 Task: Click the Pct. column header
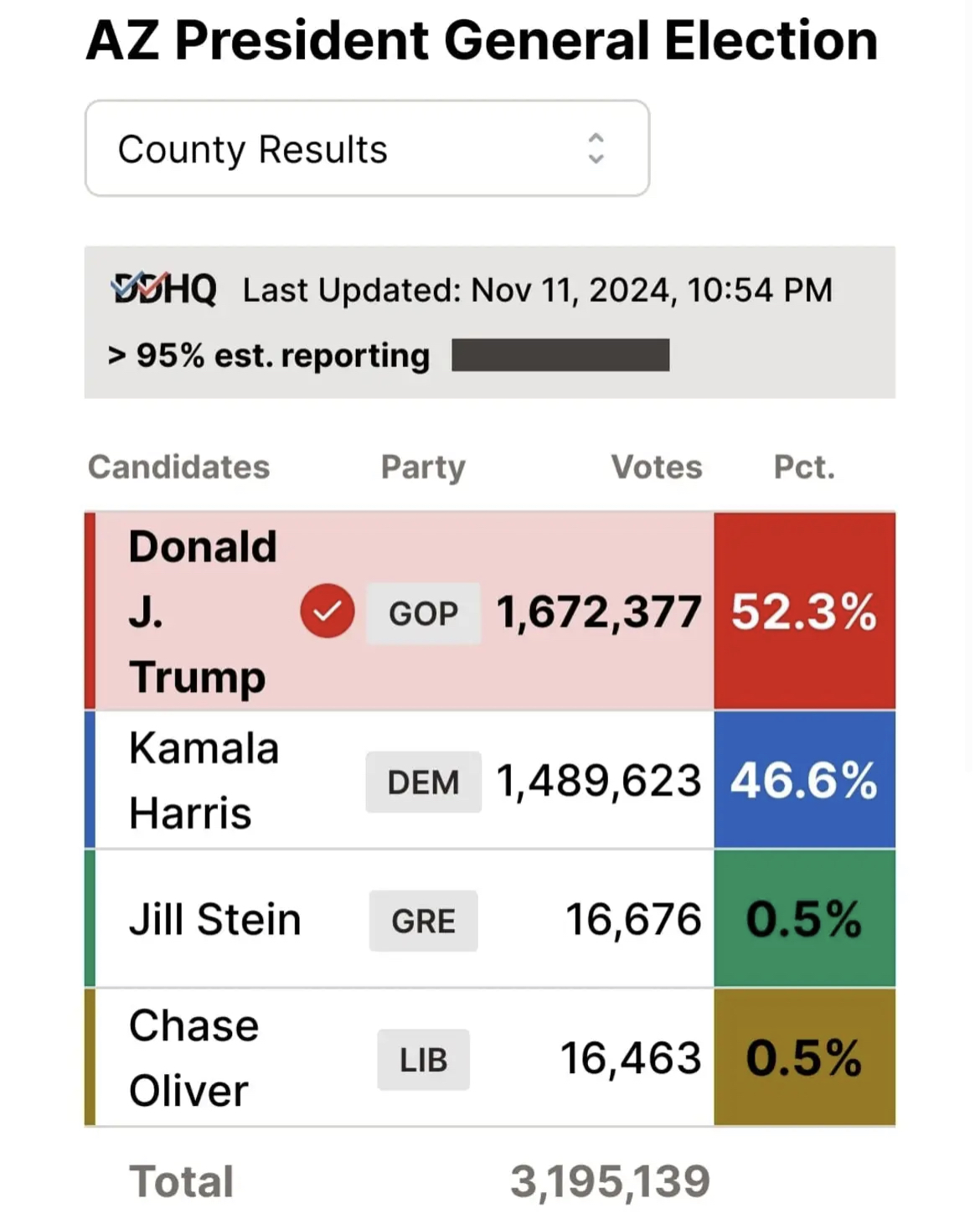(804, 467)
